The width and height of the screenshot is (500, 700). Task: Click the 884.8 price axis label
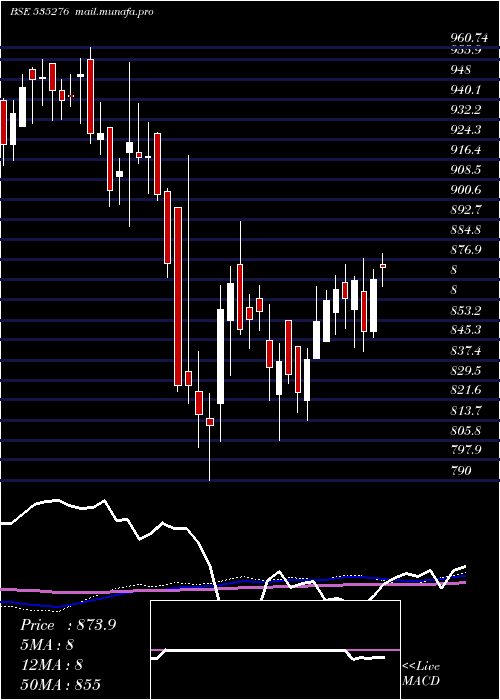(465, 230)
